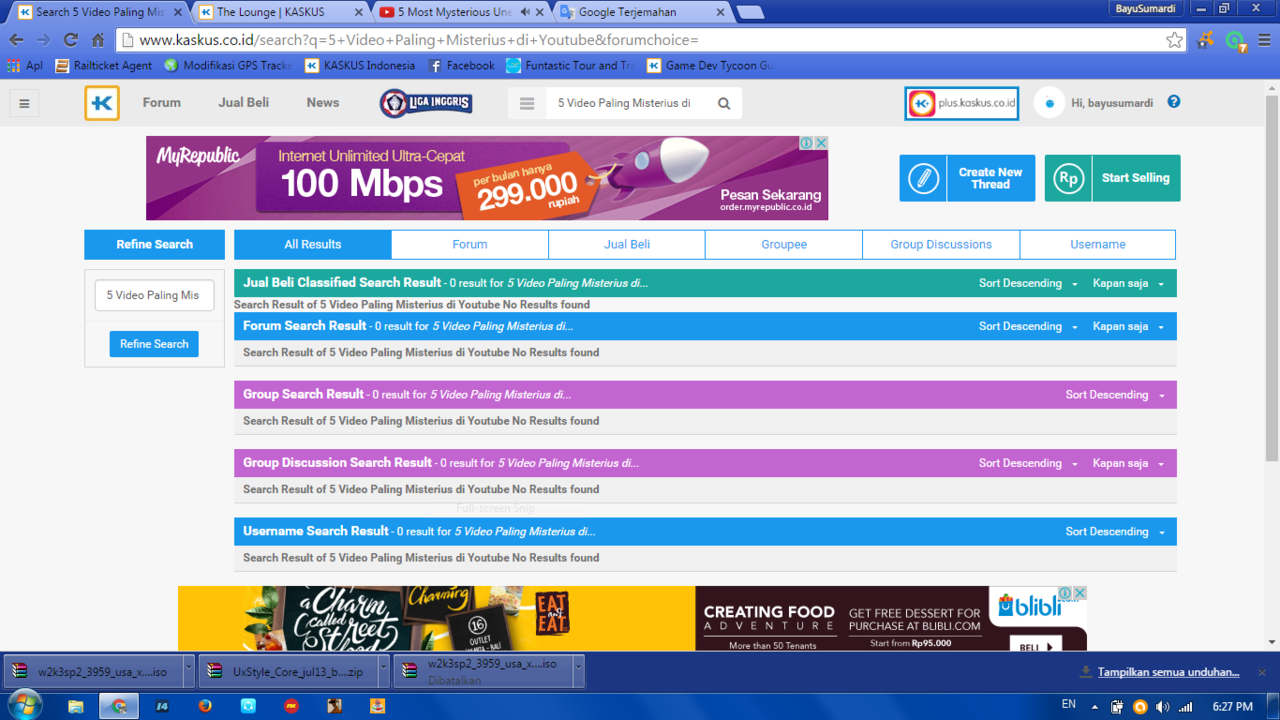Click Tampilkan semua unduhan link
1280x720 pixels.
pos(1168,672)
